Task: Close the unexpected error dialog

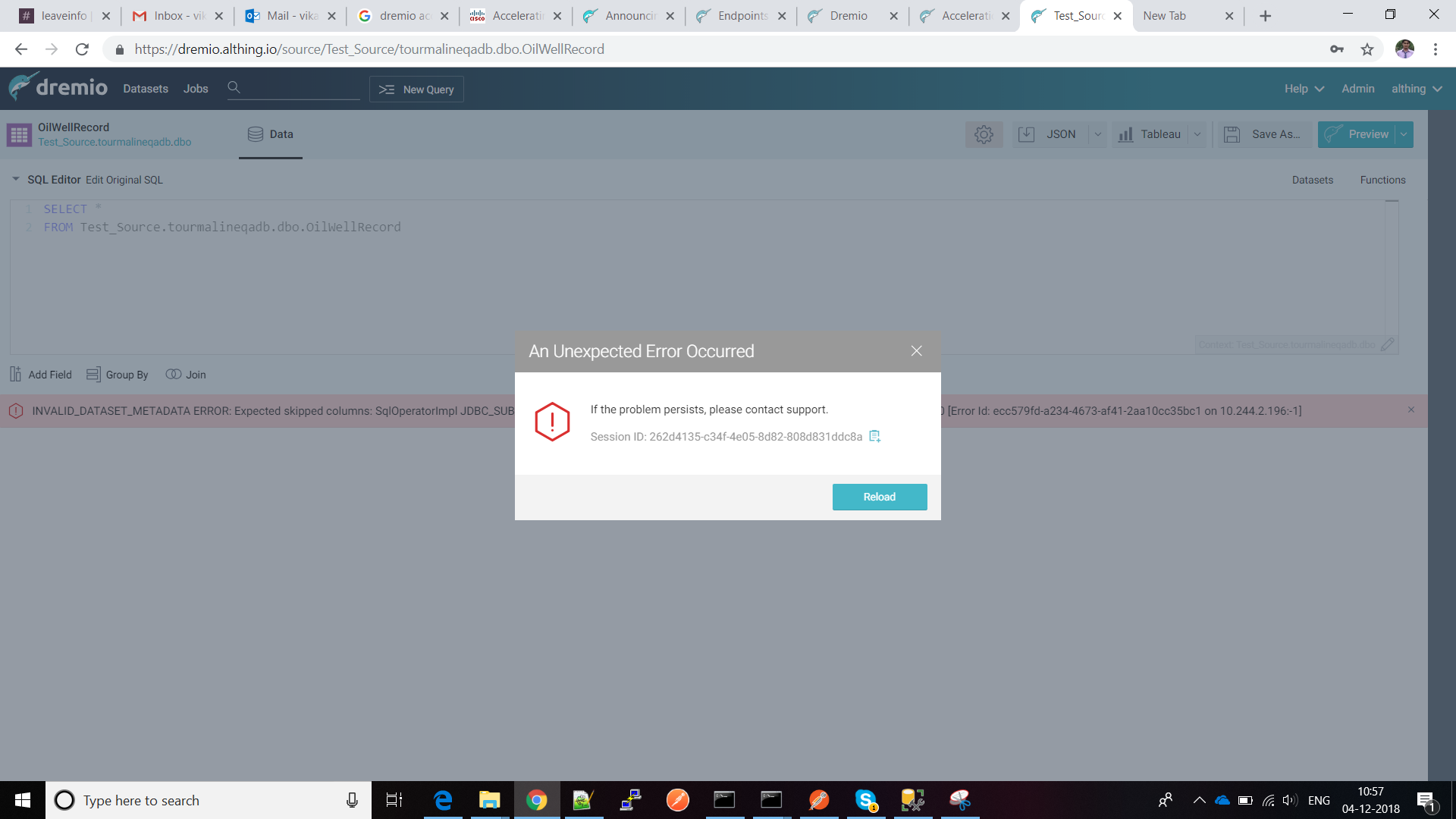Action: [x=916, y=351]
